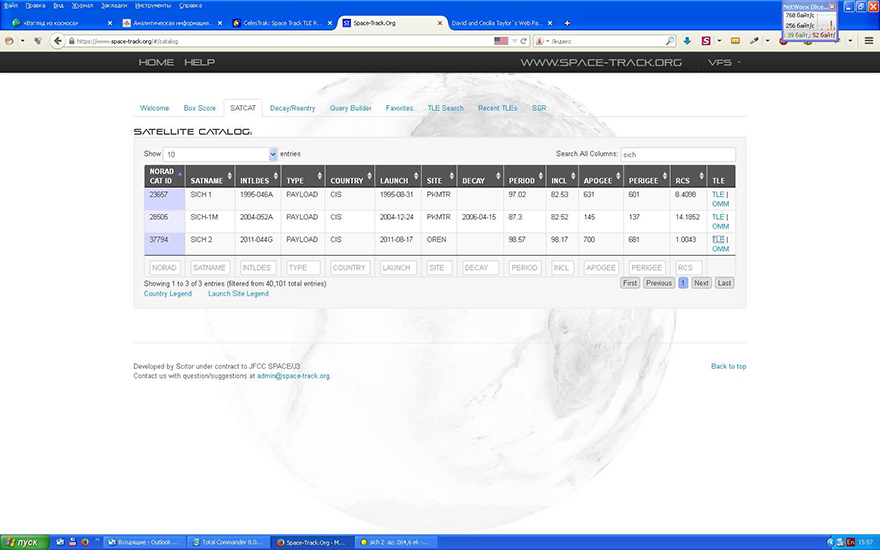The height and width of the screenshot is (550, 880).
Task: Click the browser address bar
Action: click(281, 41)
